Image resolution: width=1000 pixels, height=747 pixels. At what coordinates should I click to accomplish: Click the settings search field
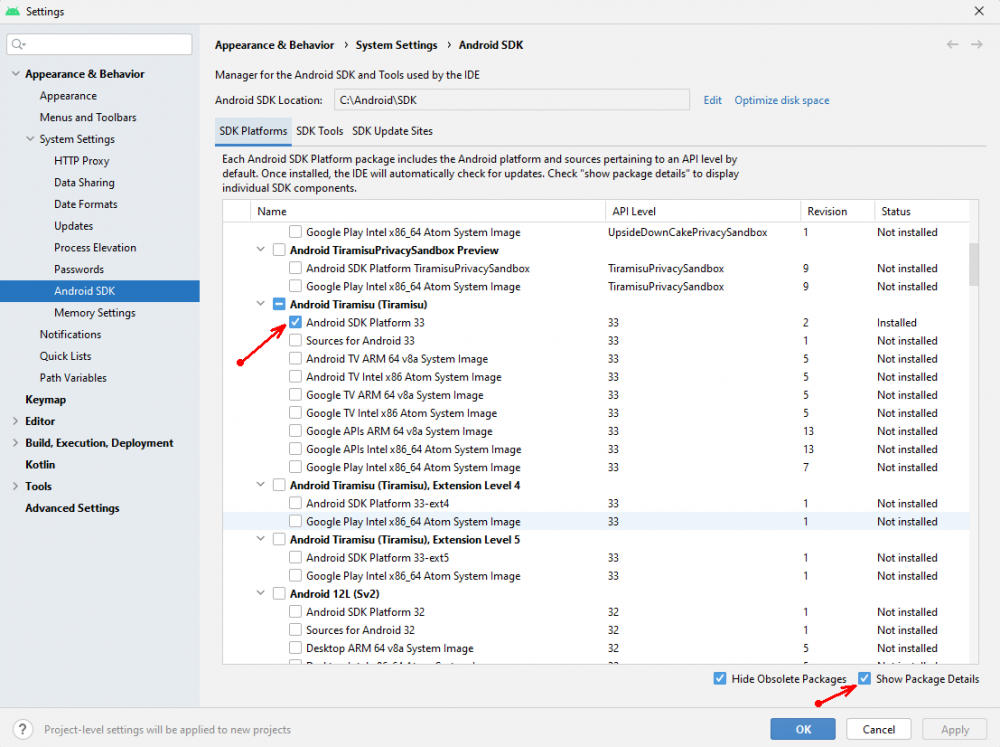pyautogui.click(x=99, y=44)
